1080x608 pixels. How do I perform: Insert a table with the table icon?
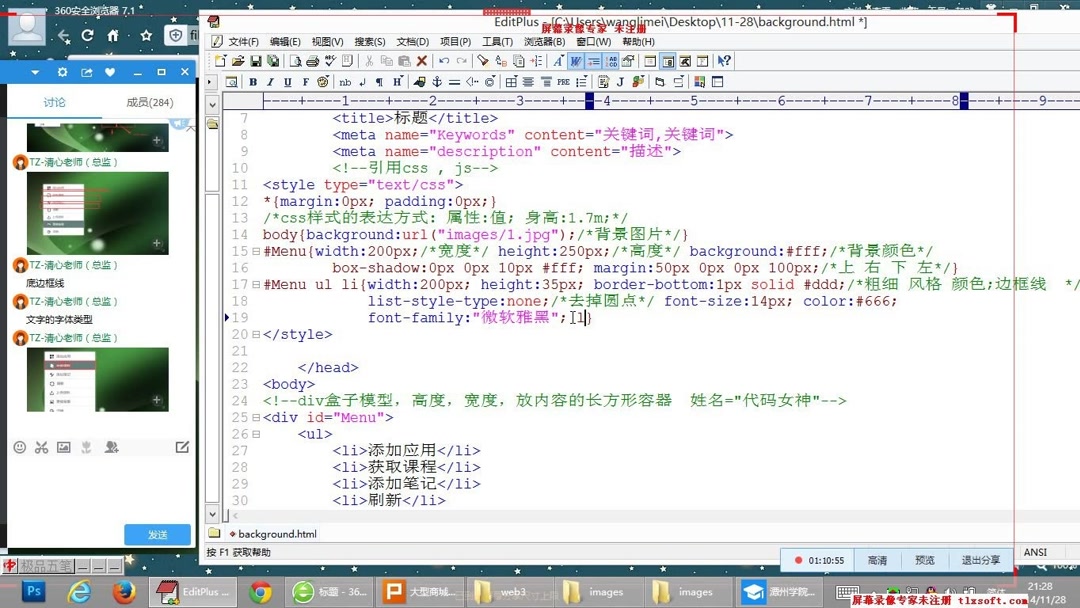click(x=511, y=82)
